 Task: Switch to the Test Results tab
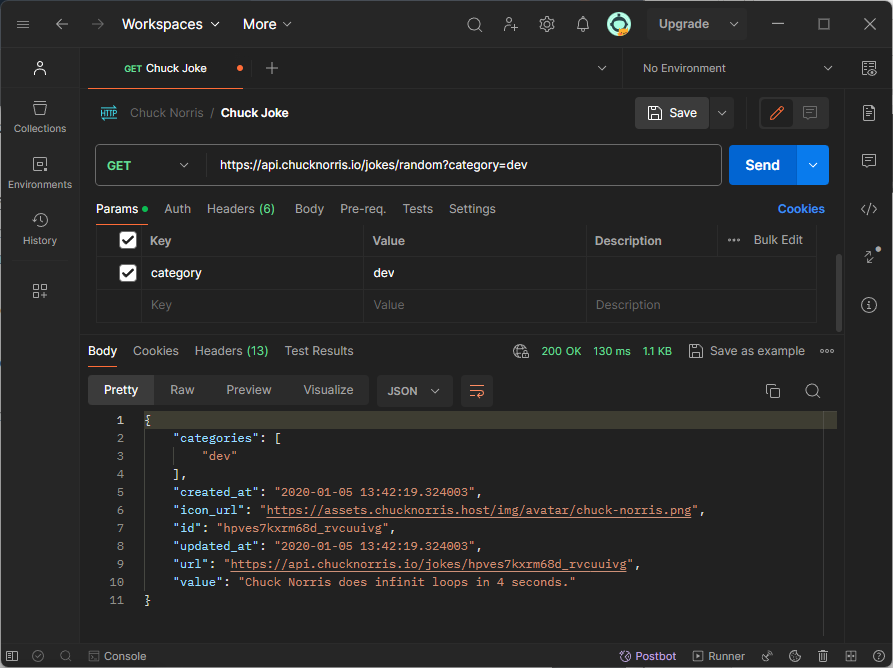[319, 351]
